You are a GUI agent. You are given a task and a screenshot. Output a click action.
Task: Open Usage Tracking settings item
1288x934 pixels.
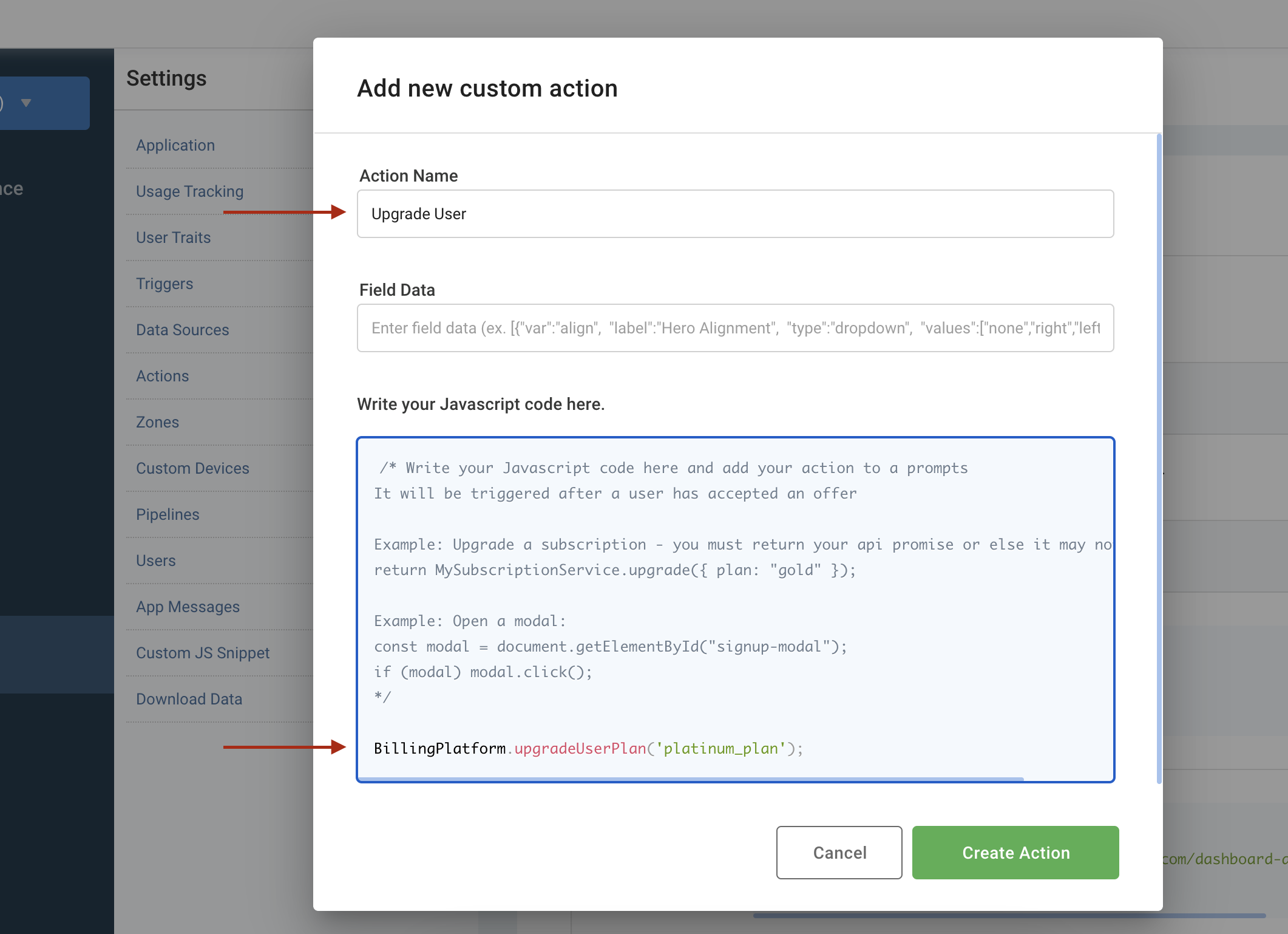189,191
